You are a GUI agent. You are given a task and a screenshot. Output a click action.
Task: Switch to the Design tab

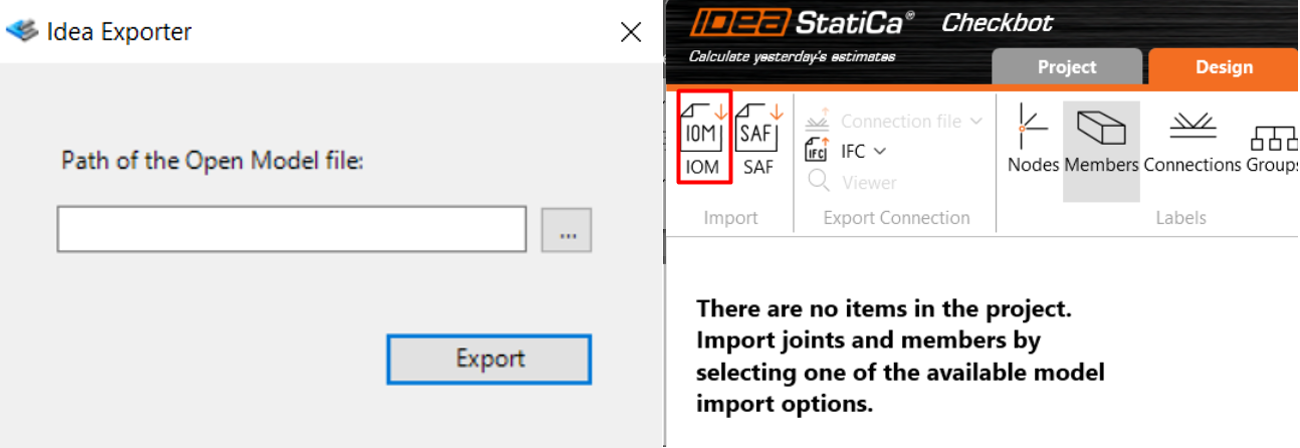coord(1224,67)
